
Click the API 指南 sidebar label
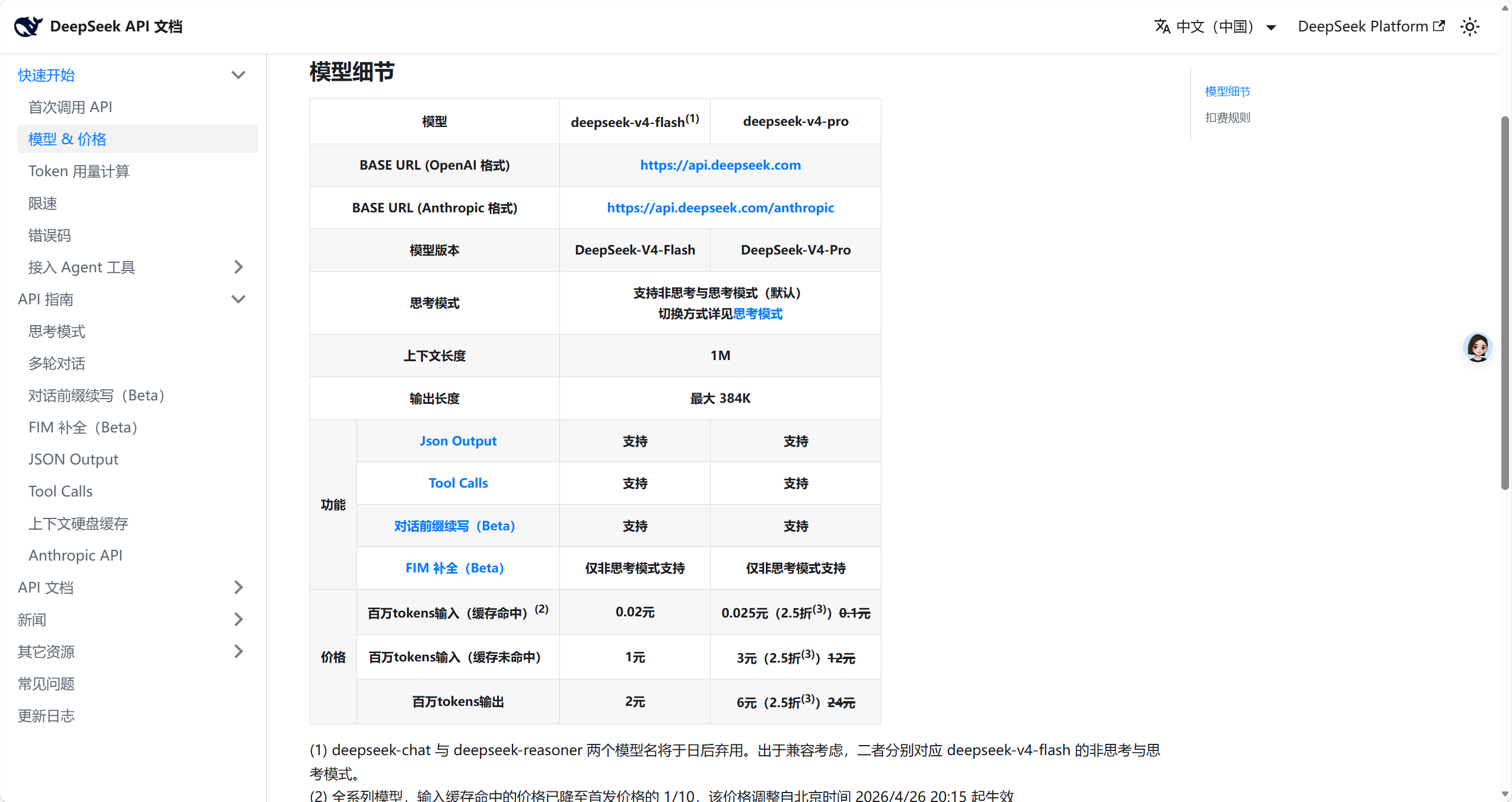(x=46, y=300)
